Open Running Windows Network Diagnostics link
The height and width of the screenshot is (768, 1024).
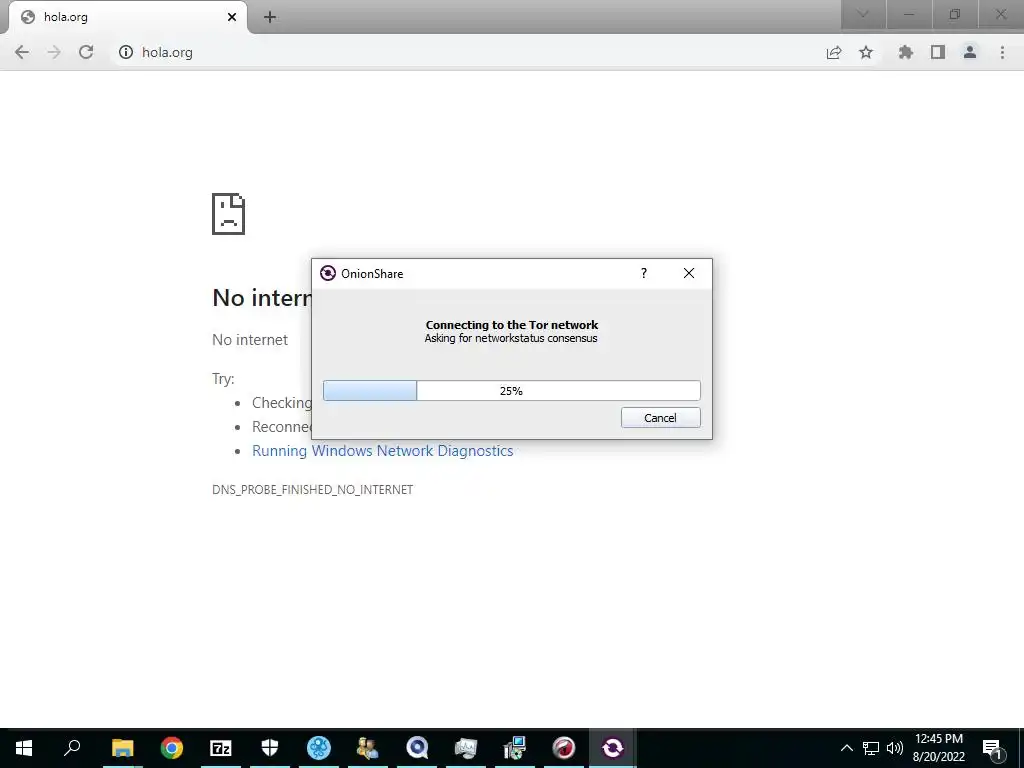383,451
